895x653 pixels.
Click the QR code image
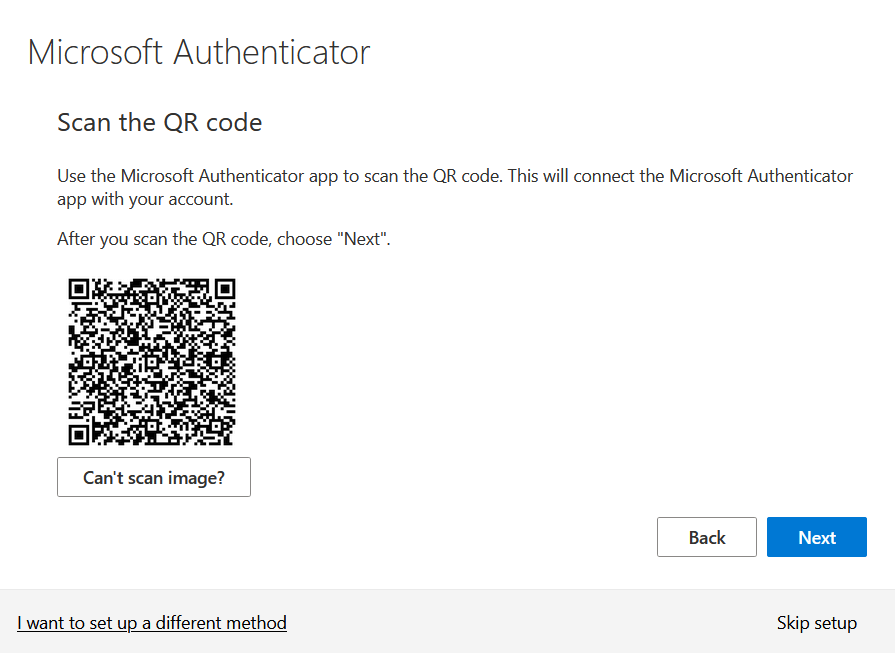[x=152, y=361]
